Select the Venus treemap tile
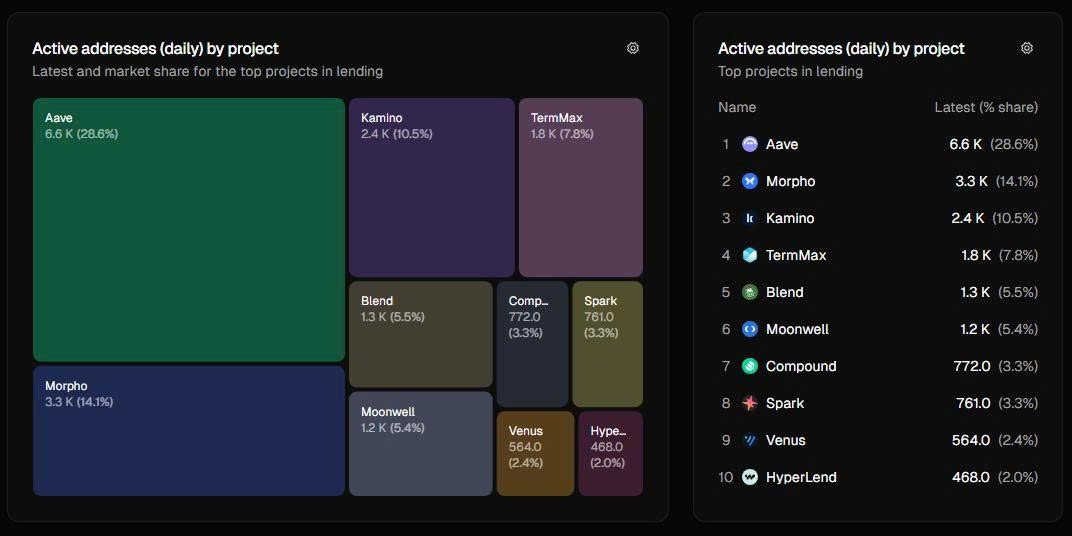Image resolution: width=1072 pixels, height=536 pixels. tap(535, 453)
